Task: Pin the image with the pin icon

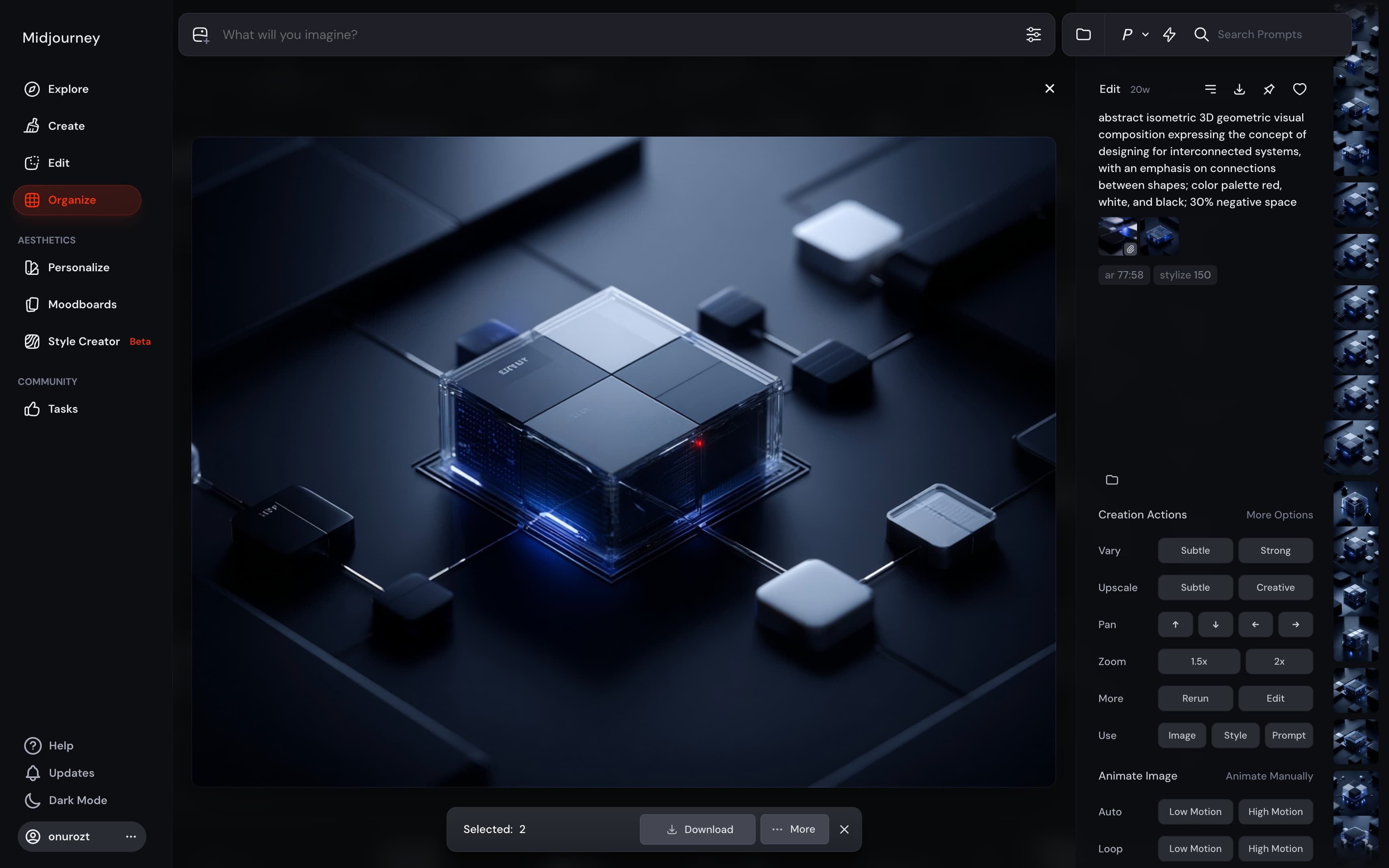Action: [1269, 89]
